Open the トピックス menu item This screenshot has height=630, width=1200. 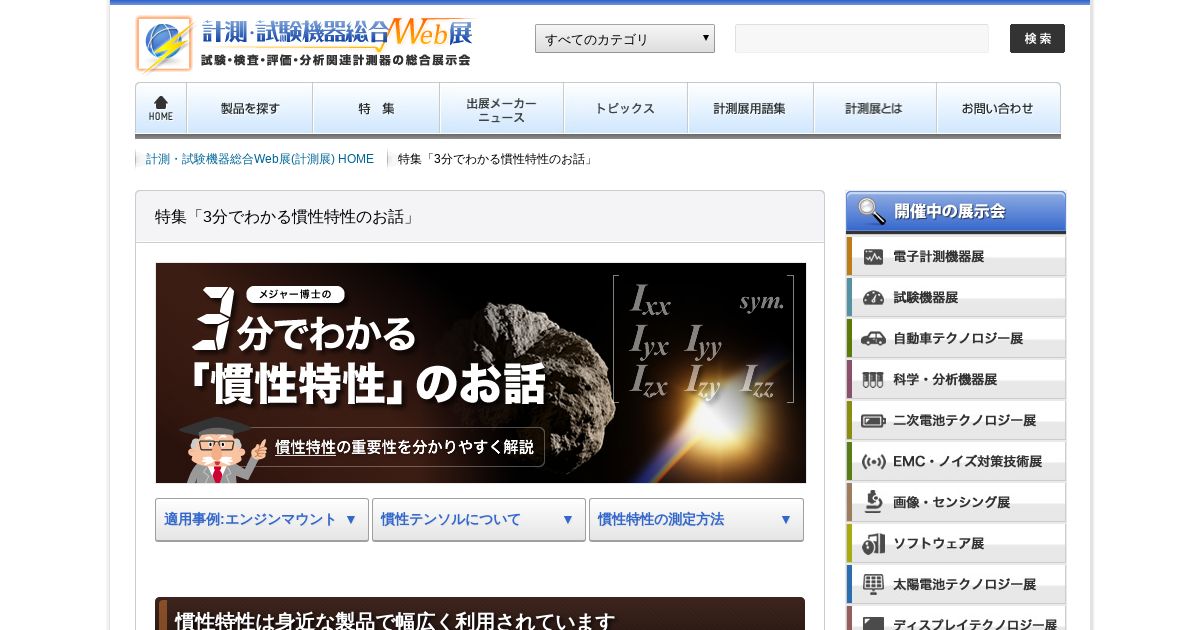point(625,108)
